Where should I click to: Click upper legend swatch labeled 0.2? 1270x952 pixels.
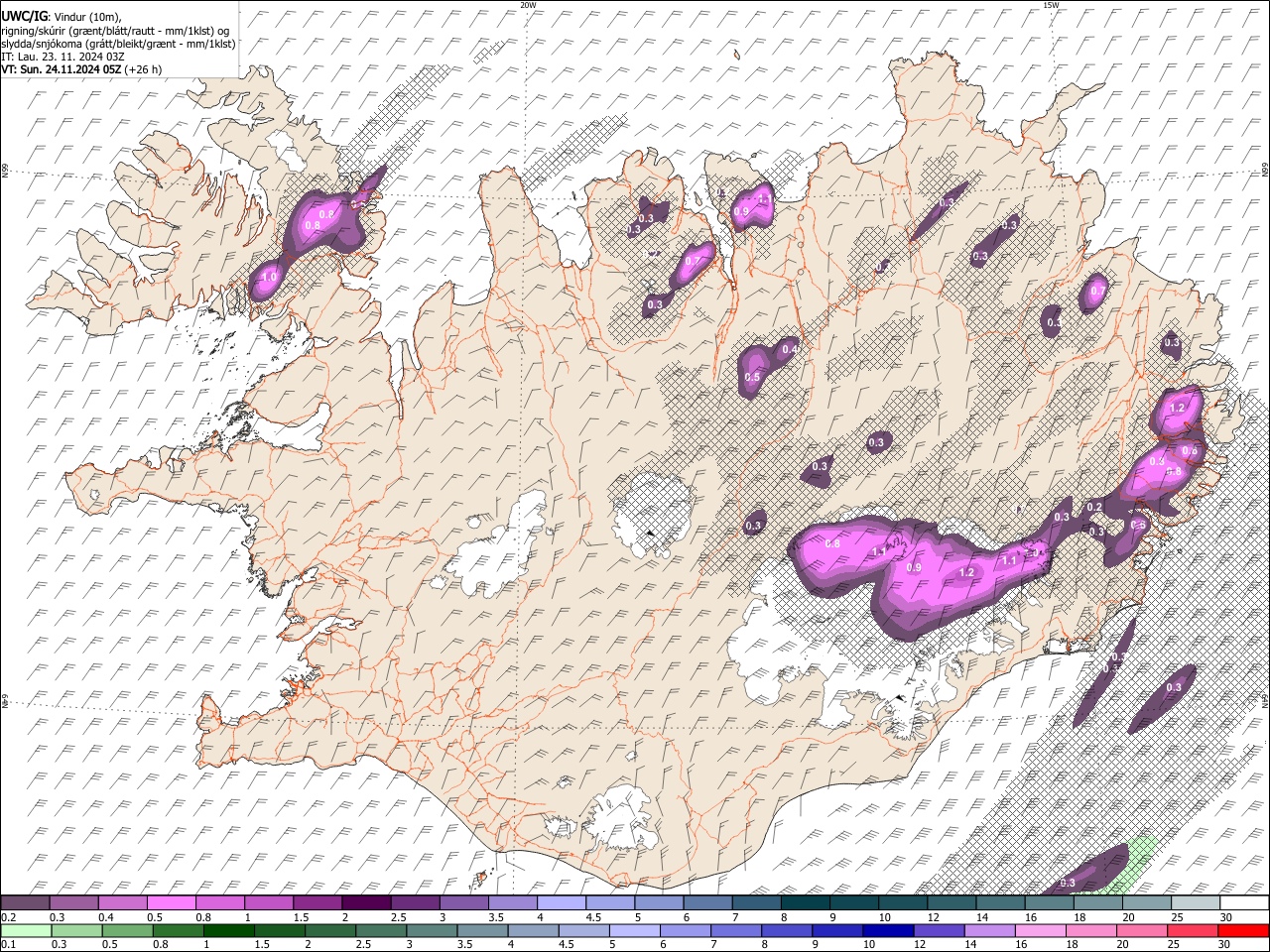tap(26, 902)
